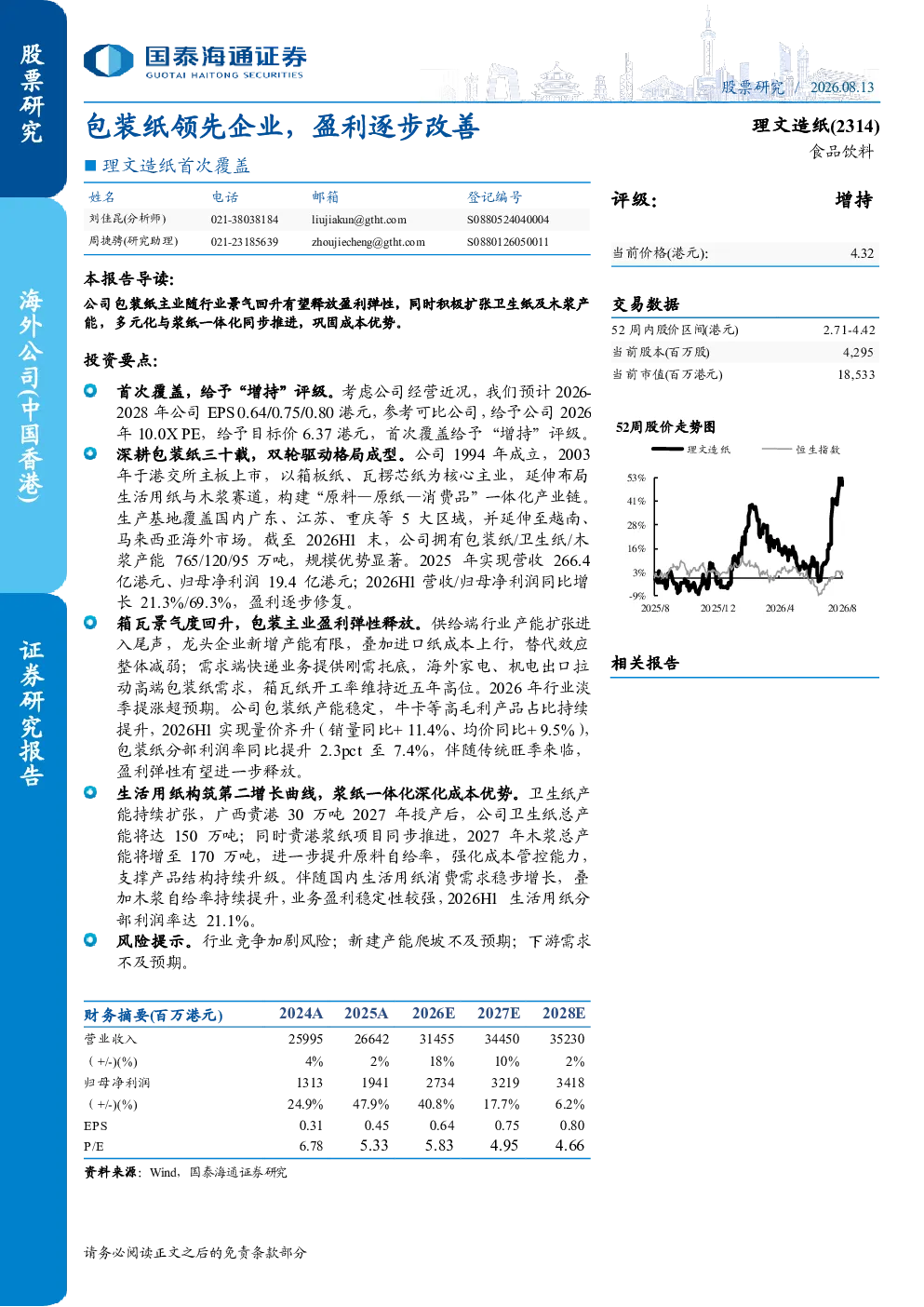924x1307 pixels.
Task: Click 52-week price range value 2.71-4.42
Action: tap(849, 330)
